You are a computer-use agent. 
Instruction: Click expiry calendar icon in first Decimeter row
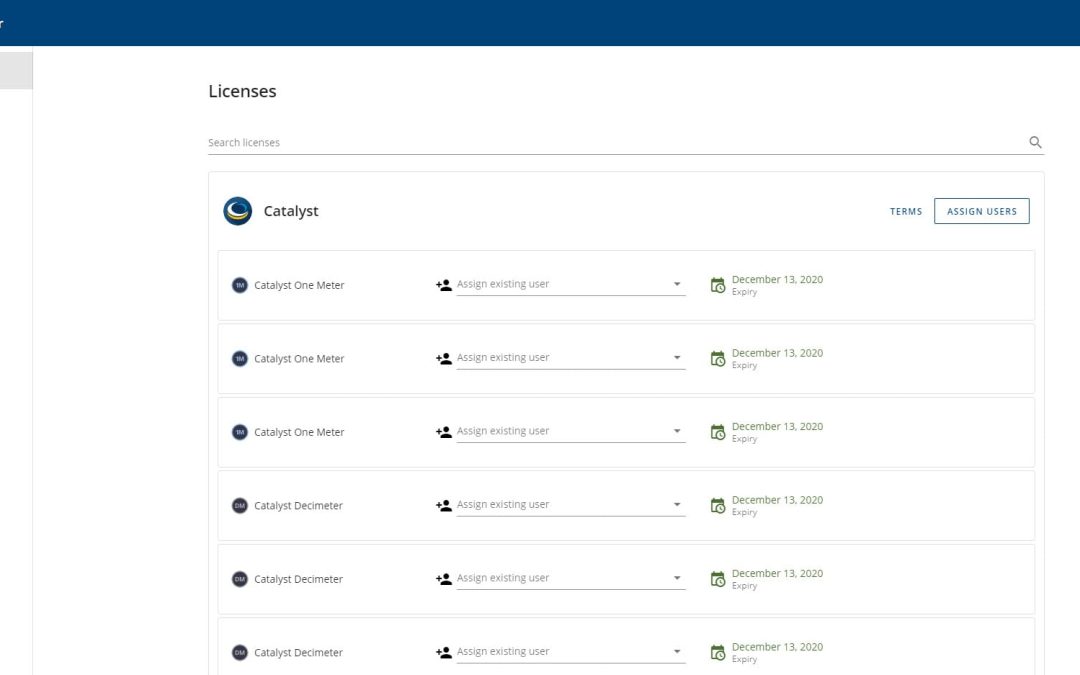[x=718, y=506]
